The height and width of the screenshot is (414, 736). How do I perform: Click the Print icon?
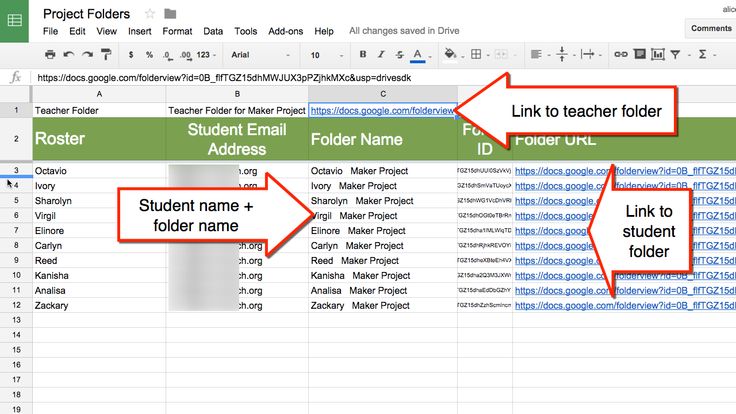[x=50, y=54]
